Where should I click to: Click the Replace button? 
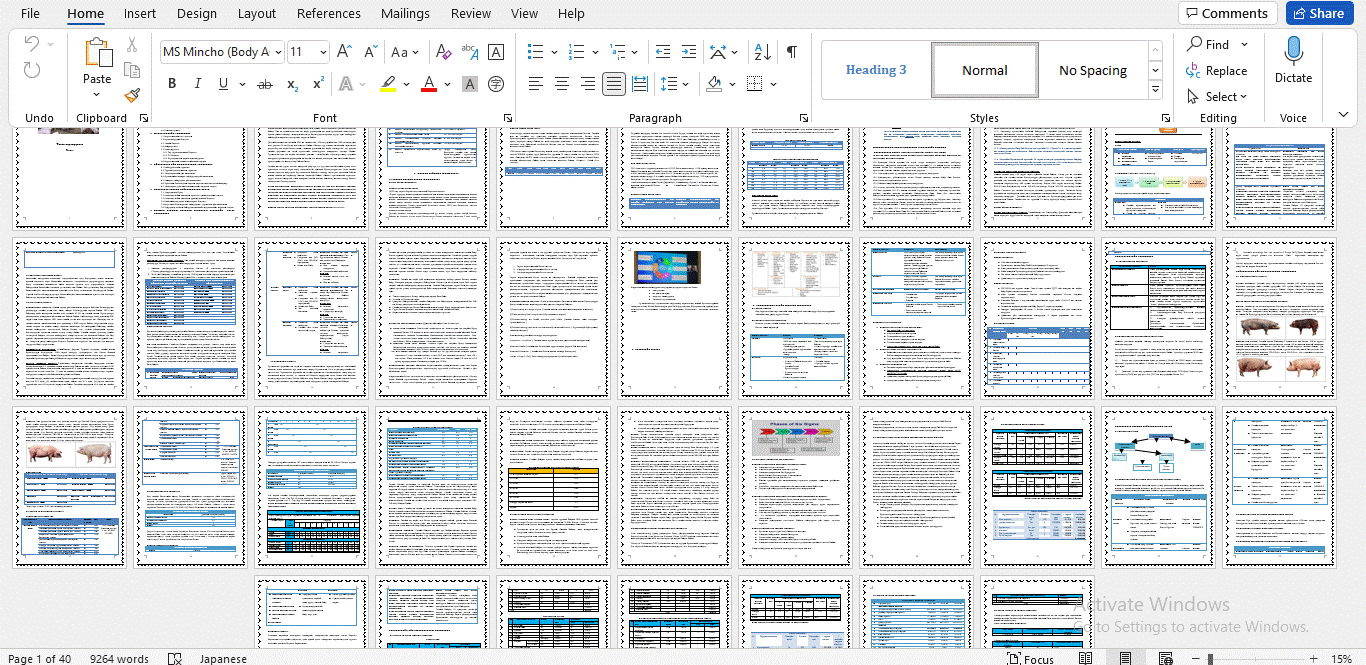tap(1216, 71)
